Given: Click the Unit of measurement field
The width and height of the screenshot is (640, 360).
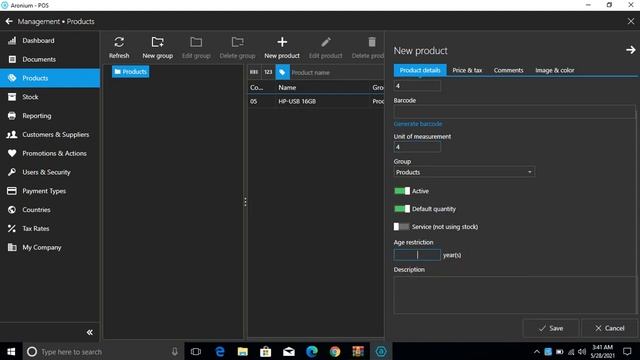Looking at the screenshot, I should [417, 147].
